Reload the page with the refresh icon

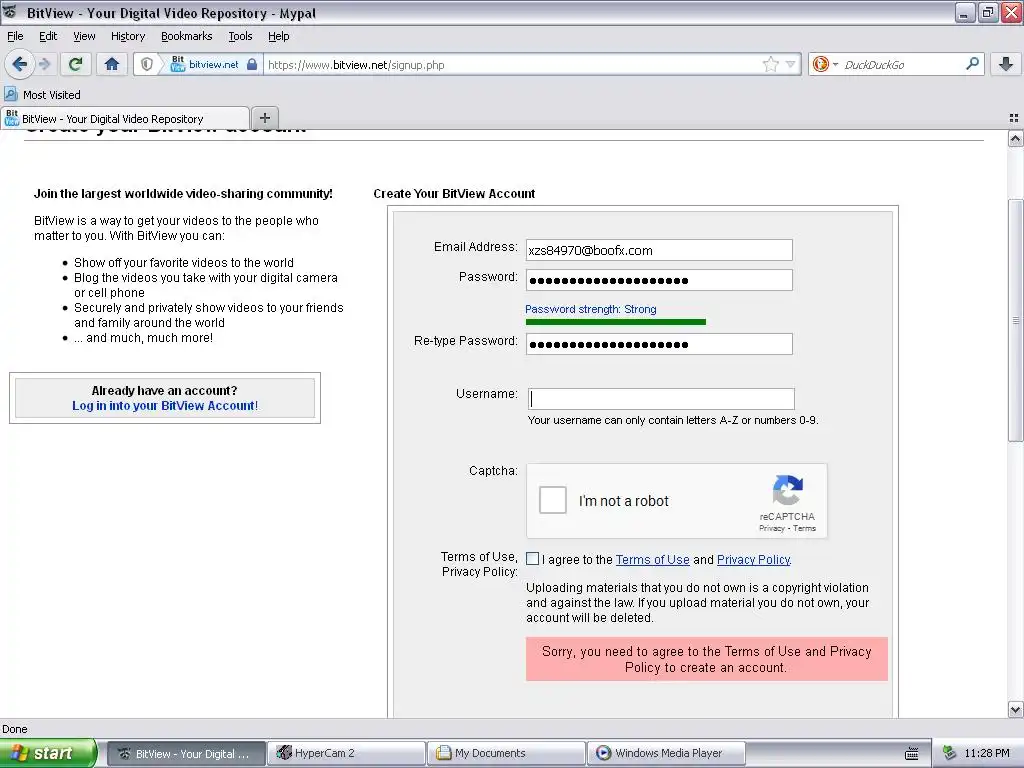(x=75, y=64)
